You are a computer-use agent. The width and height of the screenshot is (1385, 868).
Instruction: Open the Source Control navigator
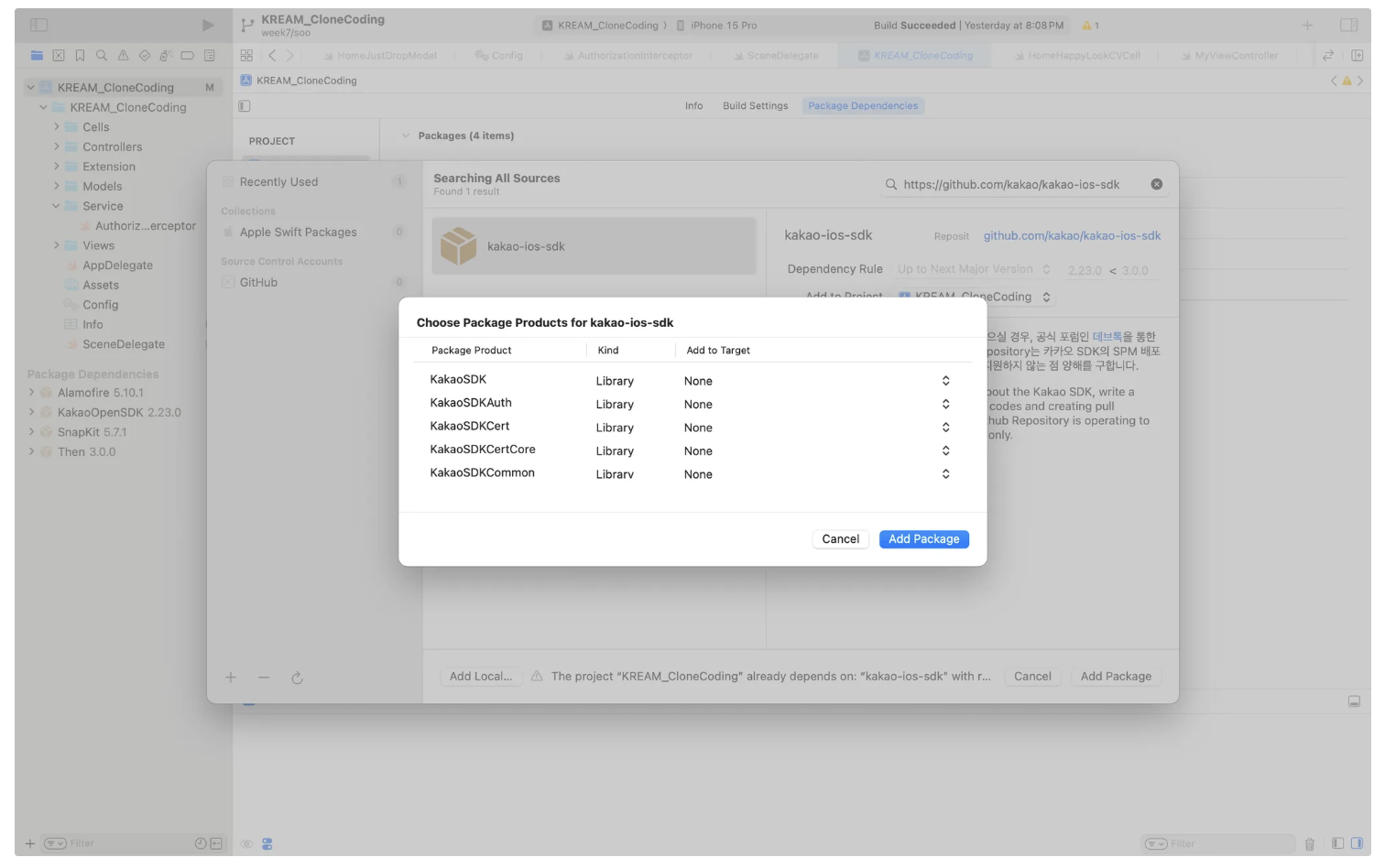pos(59,56)
